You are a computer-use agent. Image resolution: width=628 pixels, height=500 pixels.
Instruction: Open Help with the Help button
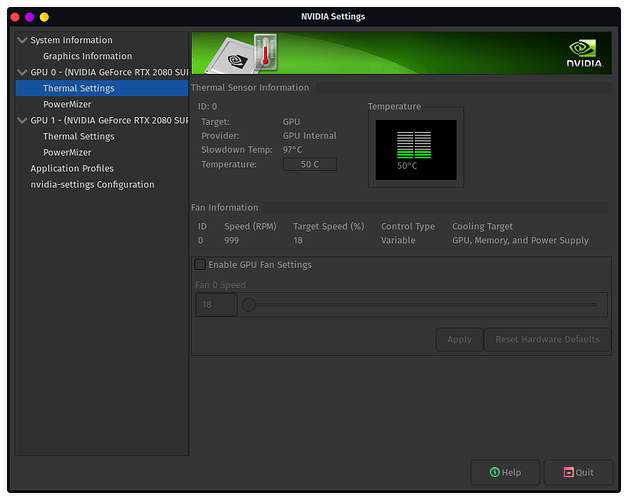[505, 472]
